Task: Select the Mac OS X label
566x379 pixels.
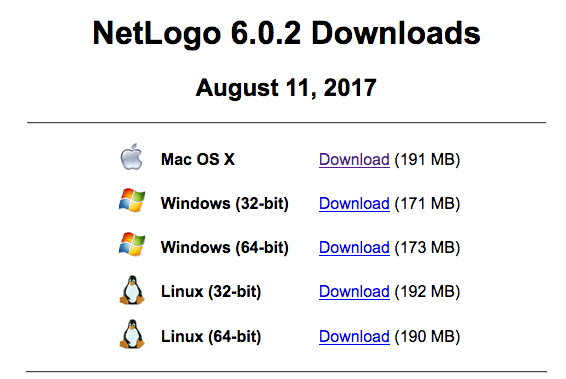Action: (198, 159)
